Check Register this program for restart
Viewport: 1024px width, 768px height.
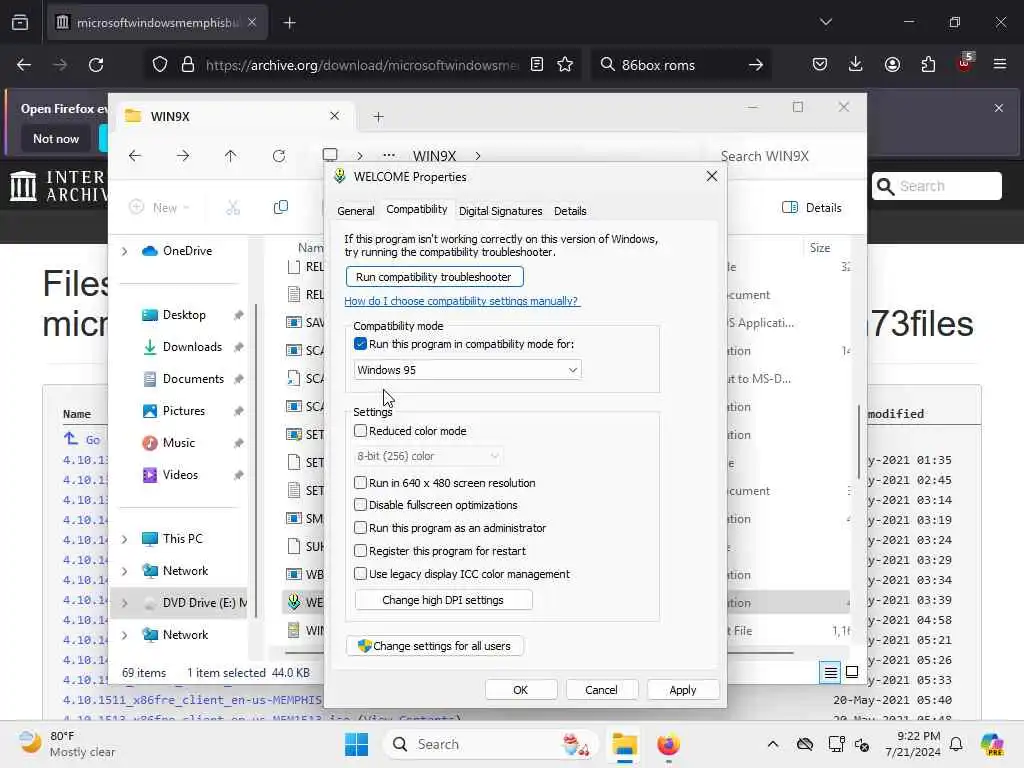coord(360,551)
